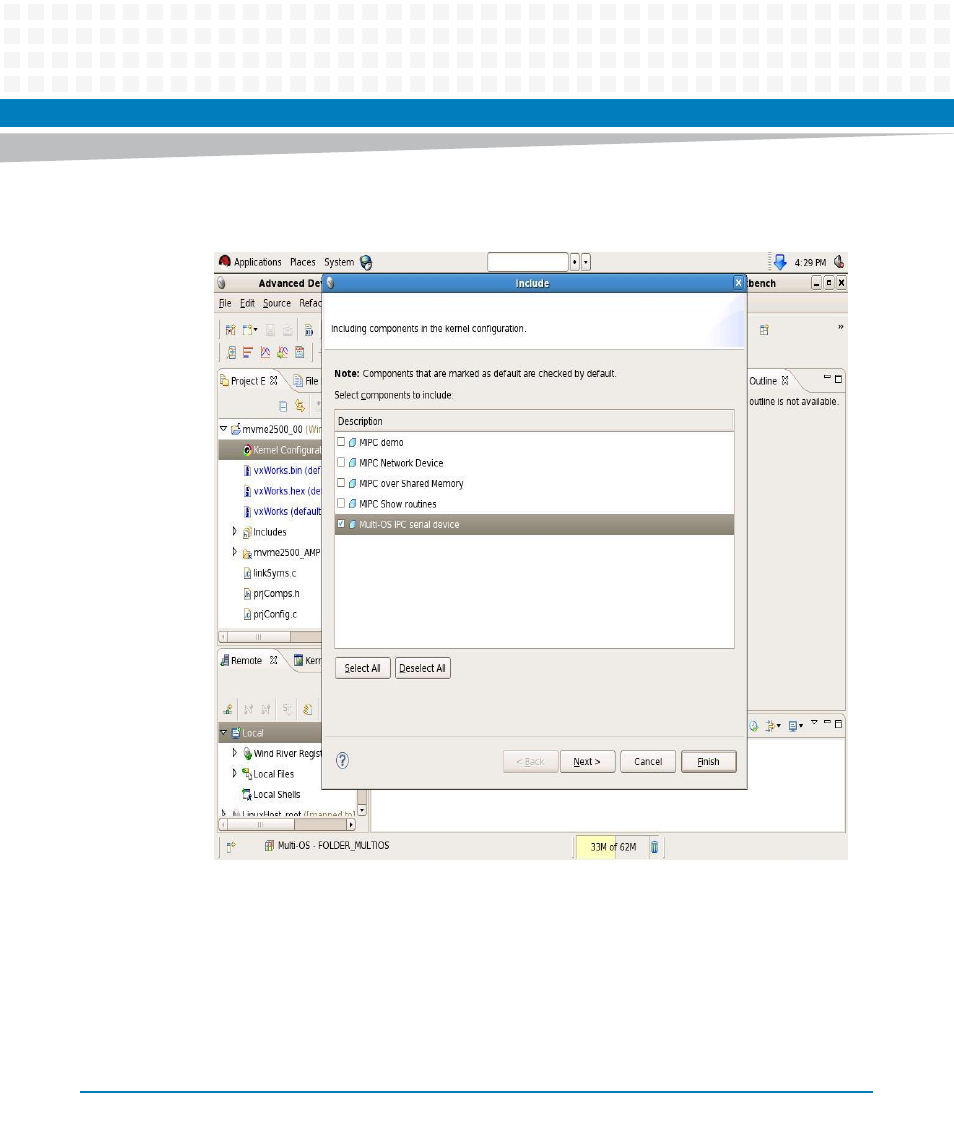Viewport: 954px width, 1145px height.
Task: Select the MIPC Show routines row text
Action: tap(398, 504)
